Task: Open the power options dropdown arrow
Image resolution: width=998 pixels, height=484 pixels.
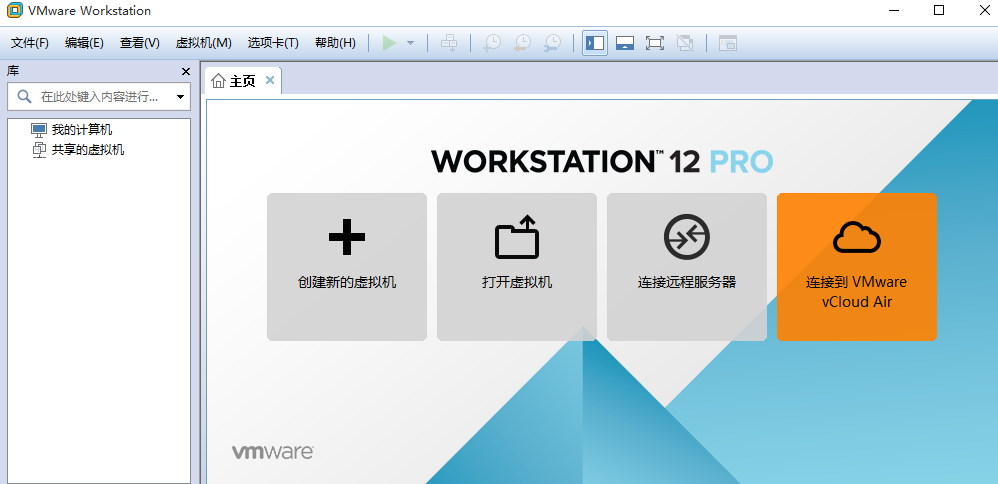Action: tap(410, 43)
